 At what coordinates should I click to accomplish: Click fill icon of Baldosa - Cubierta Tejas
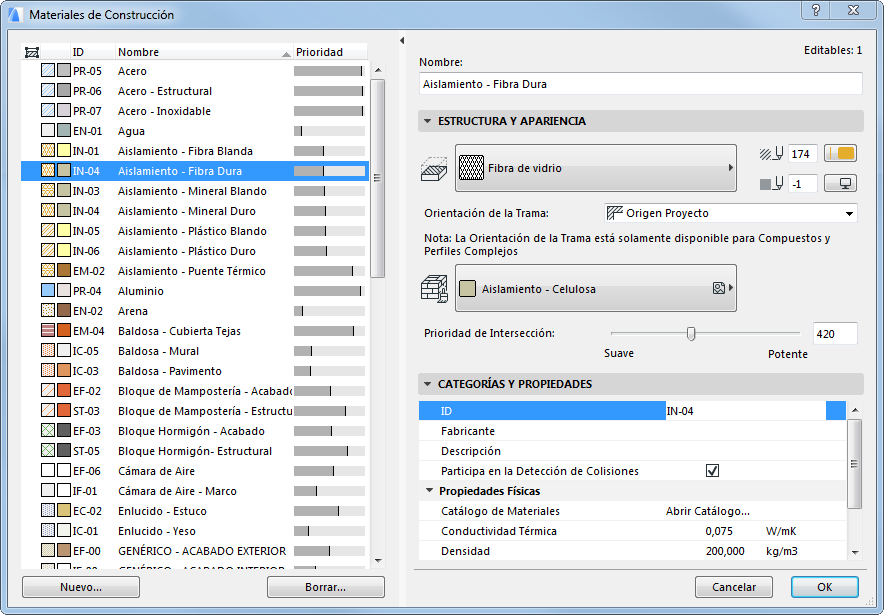[48, 331]
